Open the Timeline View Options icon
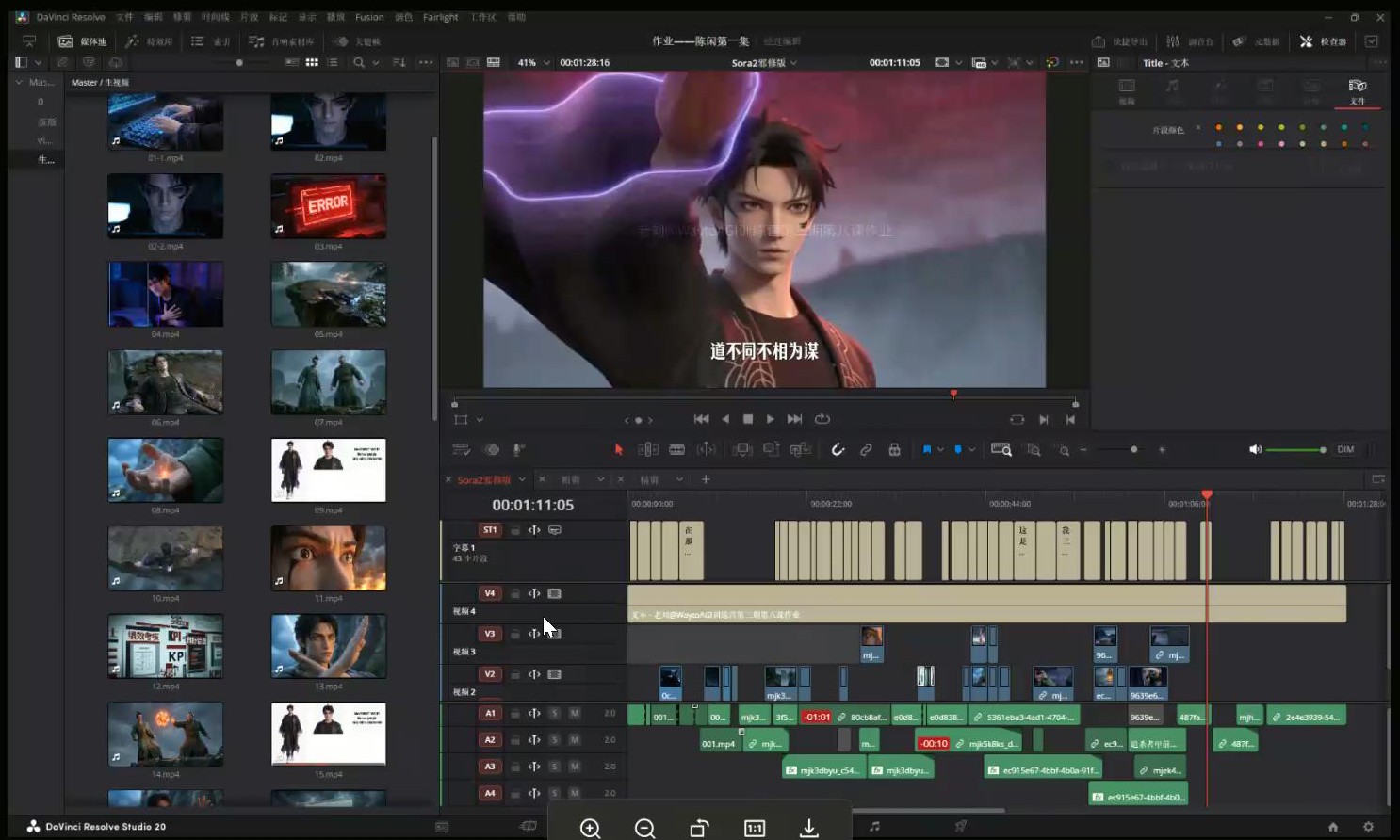The image size is (1400, 840). click(461, 450)
